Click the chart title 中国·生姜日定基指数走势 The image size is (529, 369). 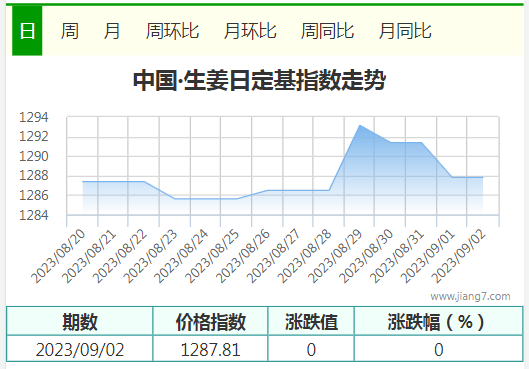[259, 80]
